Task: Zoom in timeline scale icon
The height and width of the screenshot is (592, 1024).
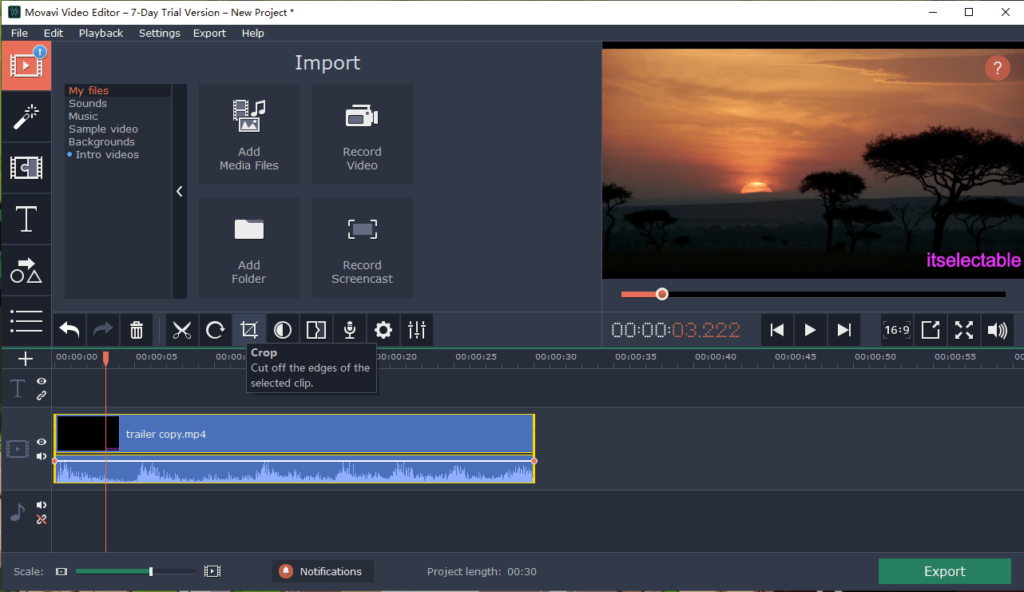Action: tap(212, 572)
